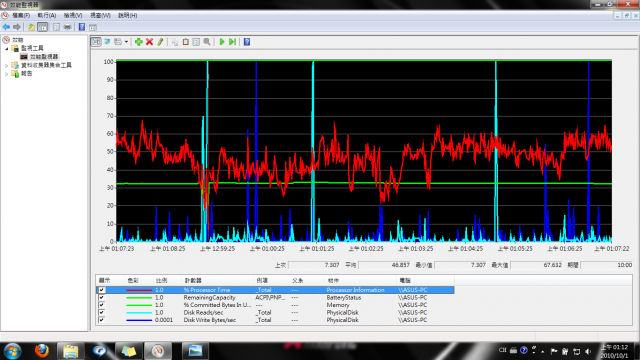Expand the Data Collector Sets tree node
This screenshot has height=360, width=640.
click(x=7, y=65)
